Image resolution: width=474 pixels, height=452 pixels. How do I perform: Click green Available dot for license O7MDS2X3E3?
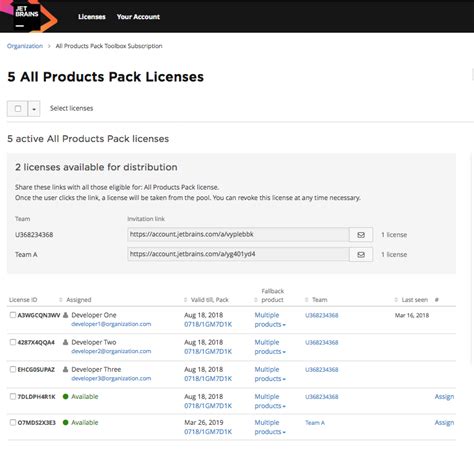tap(66, 423)
